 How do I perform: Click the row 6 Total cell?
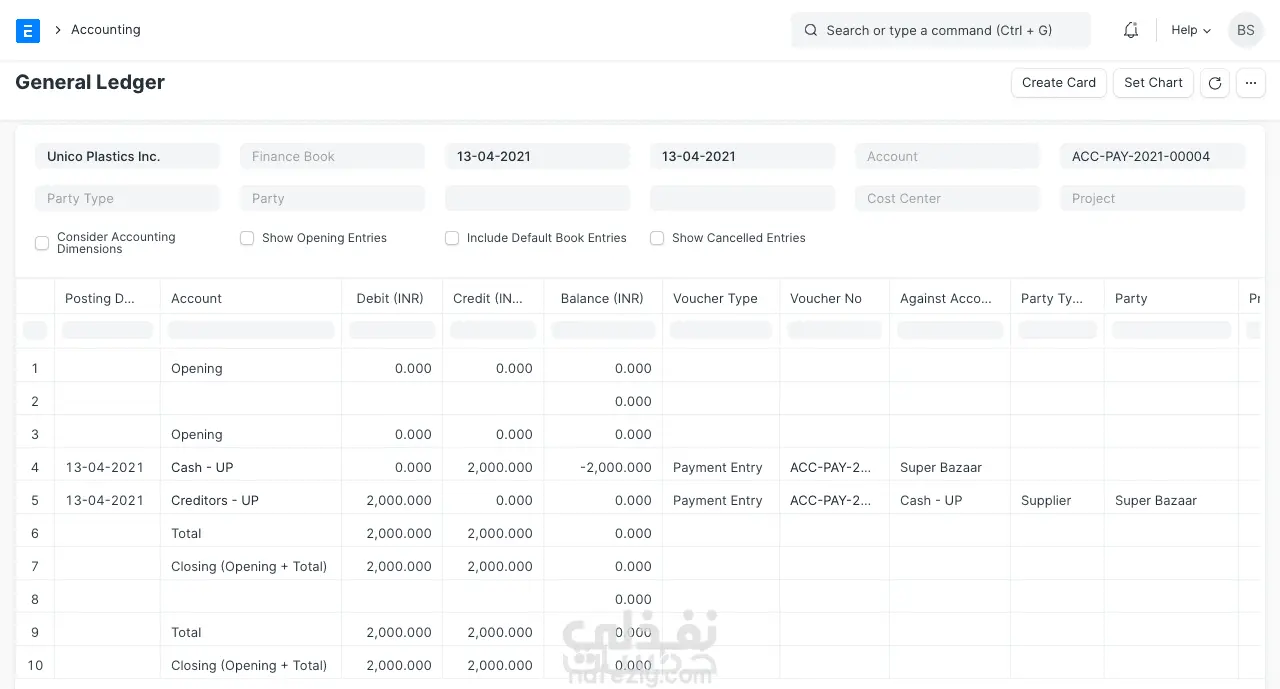pyautogui.click(x=251, y=533)
